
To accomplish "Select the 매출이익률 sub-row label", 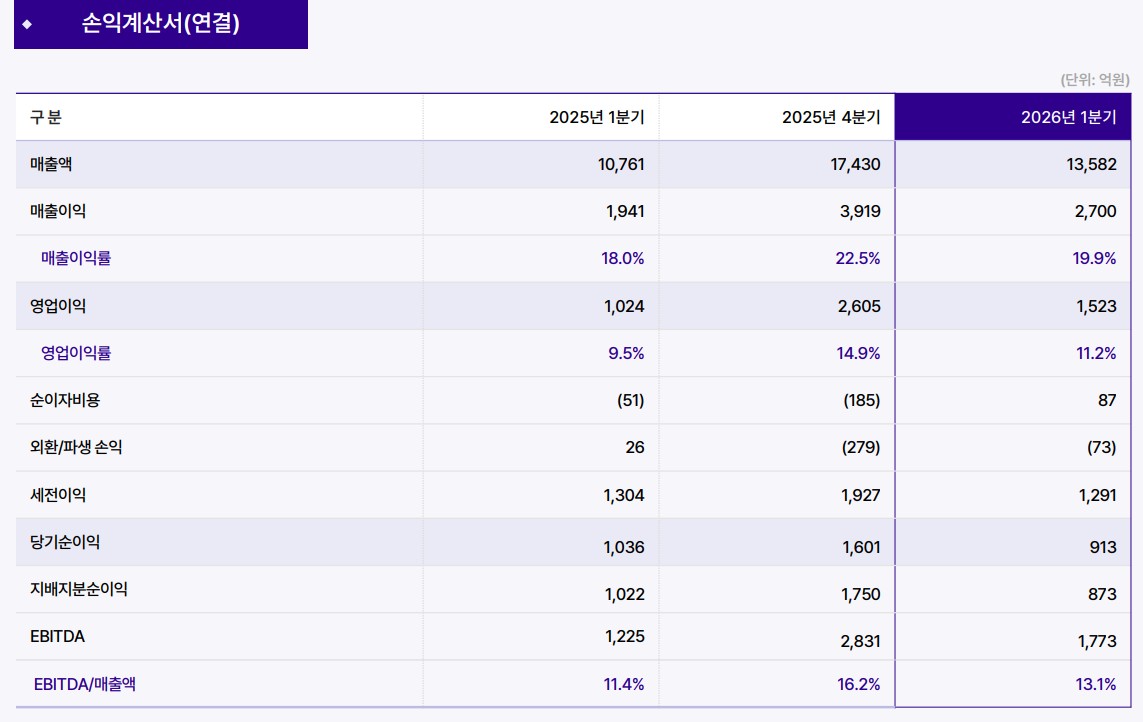I will point(76,258).
